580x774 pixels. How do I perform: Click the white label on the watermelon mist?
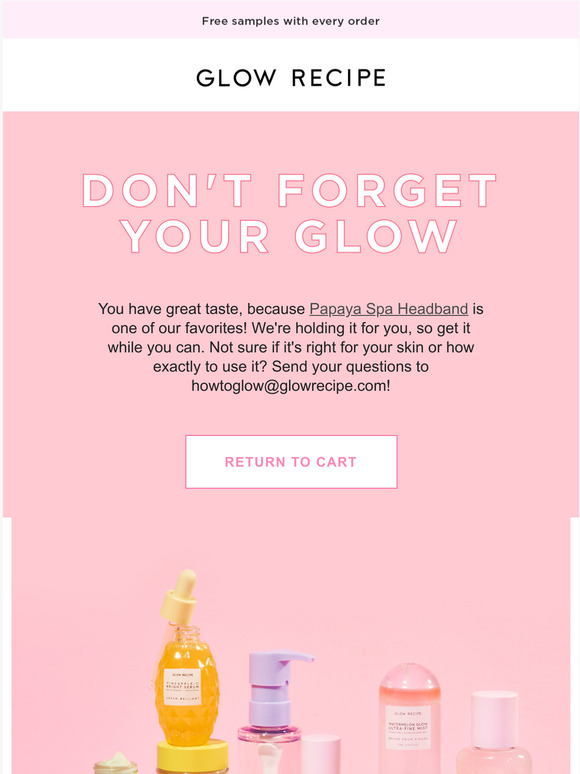coord(408,728)
